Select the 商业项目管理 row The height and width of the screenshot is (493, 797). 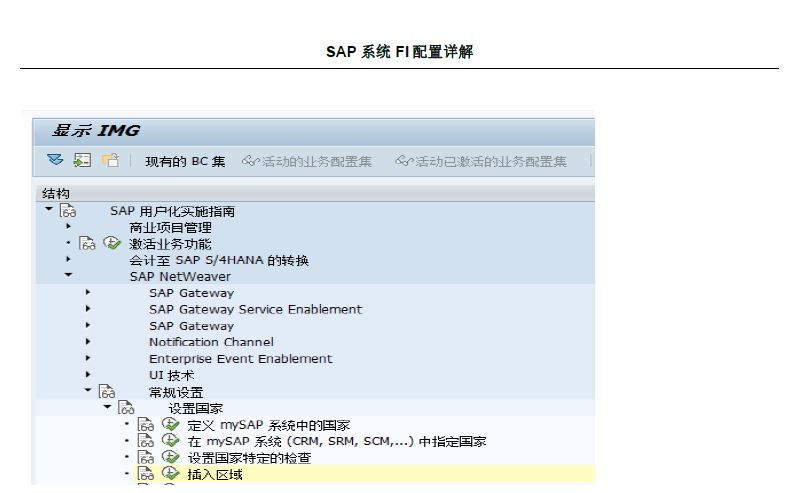(170, 227)
